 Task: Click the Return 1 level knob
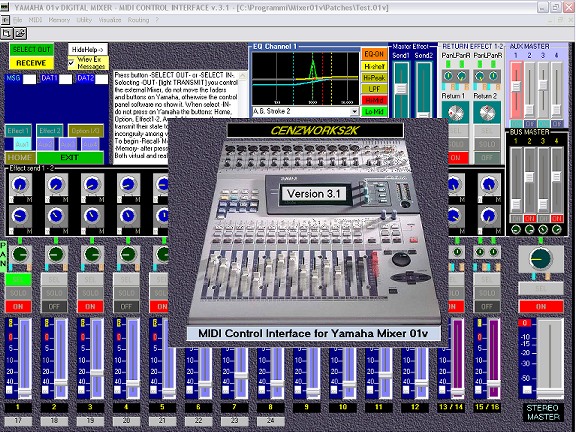click(455, 113)
